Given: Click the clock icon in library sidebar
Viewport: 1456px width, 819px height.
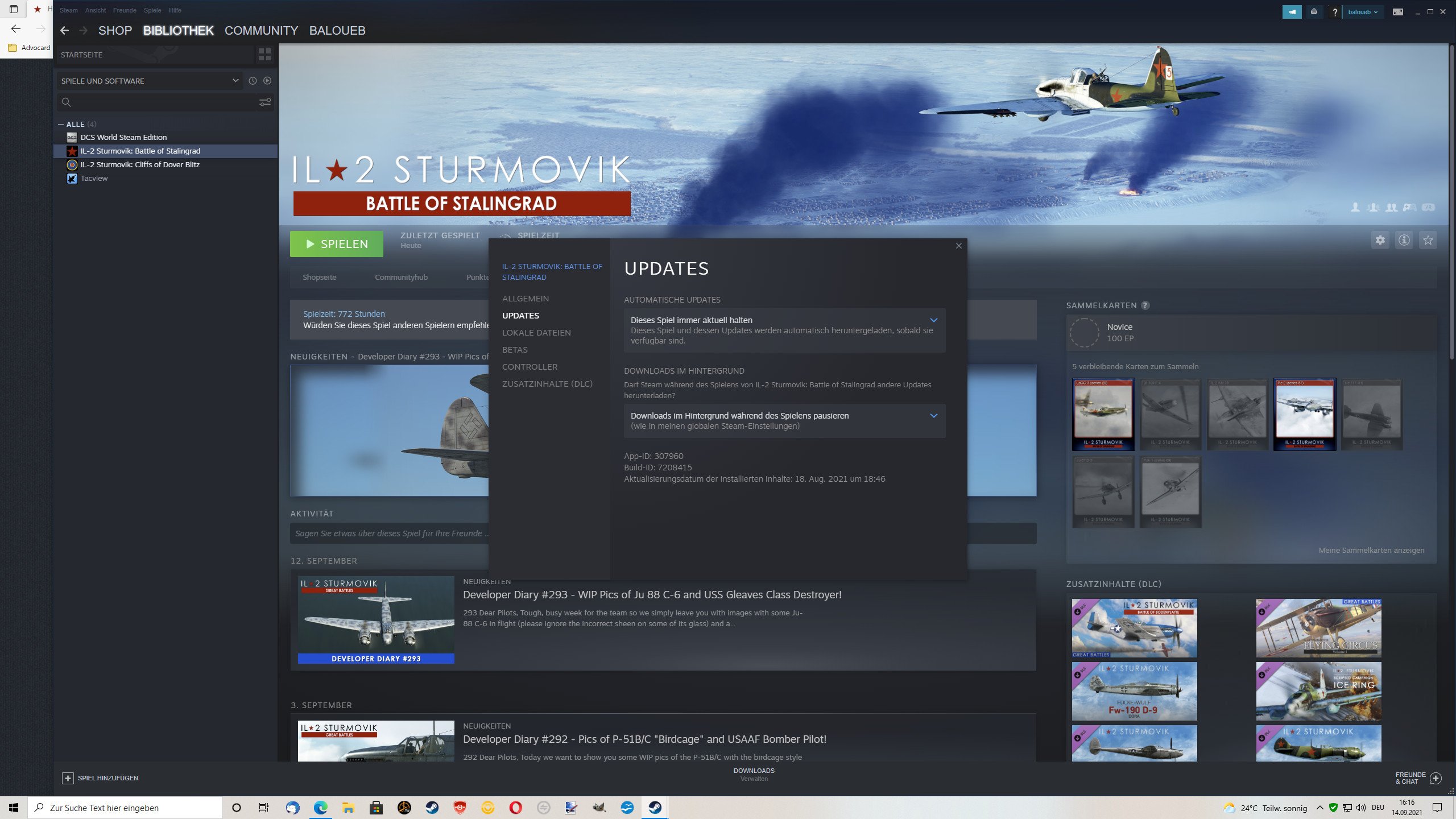Looking at the screenshot, I should [x=253, y=81].
